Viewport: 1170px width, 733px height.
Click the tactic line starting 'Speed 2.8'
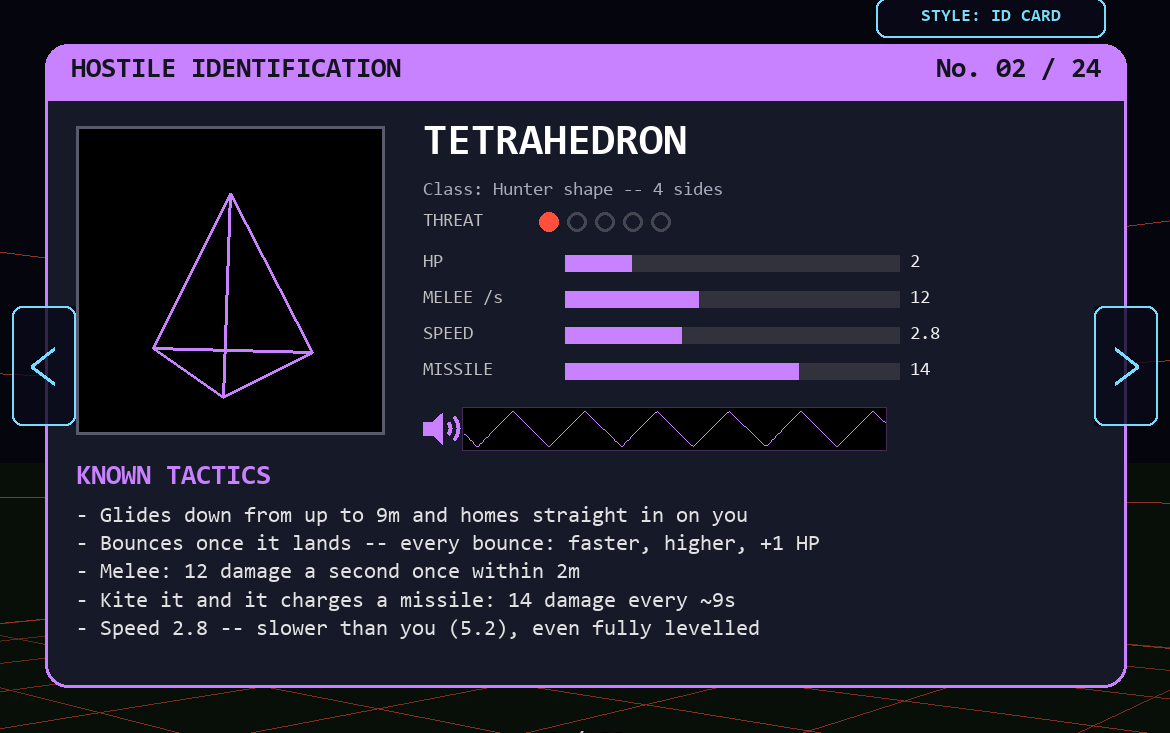419,628
